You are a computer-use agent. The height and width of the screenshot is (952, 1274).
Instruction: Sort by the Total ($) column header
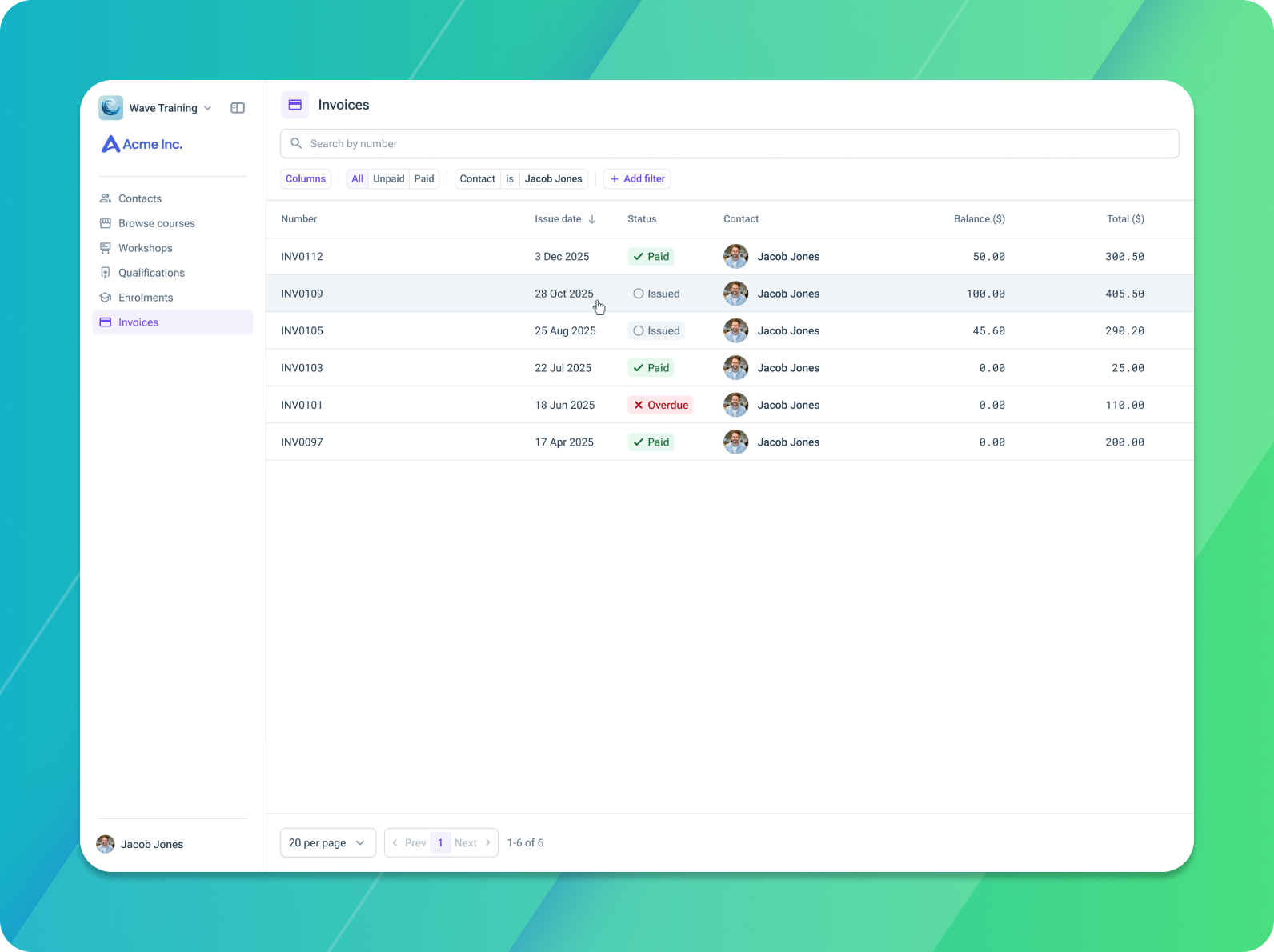[1125, 219]
